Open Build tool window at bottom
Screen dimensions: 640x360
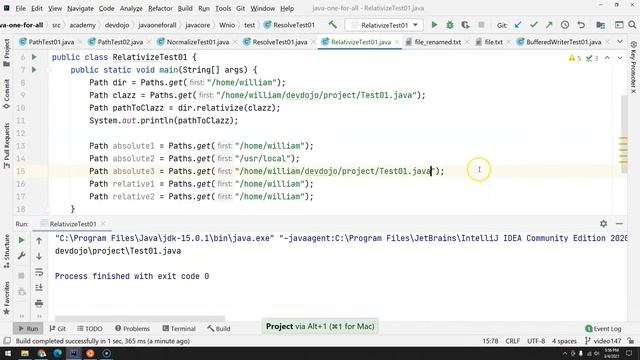[219, 328]
